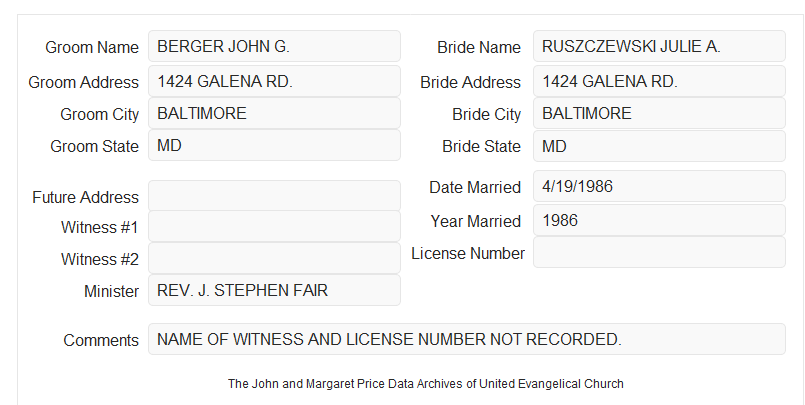Focus the Bride City field

click(x=659, y=113)
